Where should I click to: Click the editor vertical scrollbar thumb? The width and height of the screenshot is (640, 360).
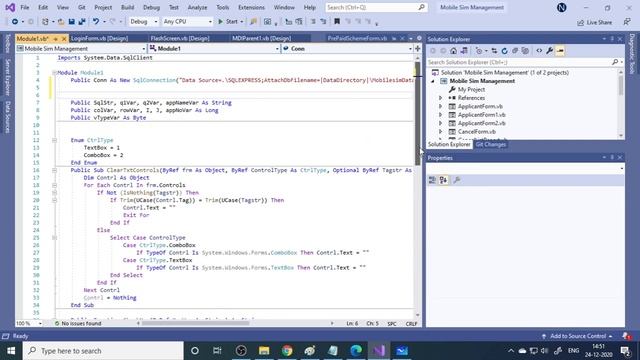(418, 113)
